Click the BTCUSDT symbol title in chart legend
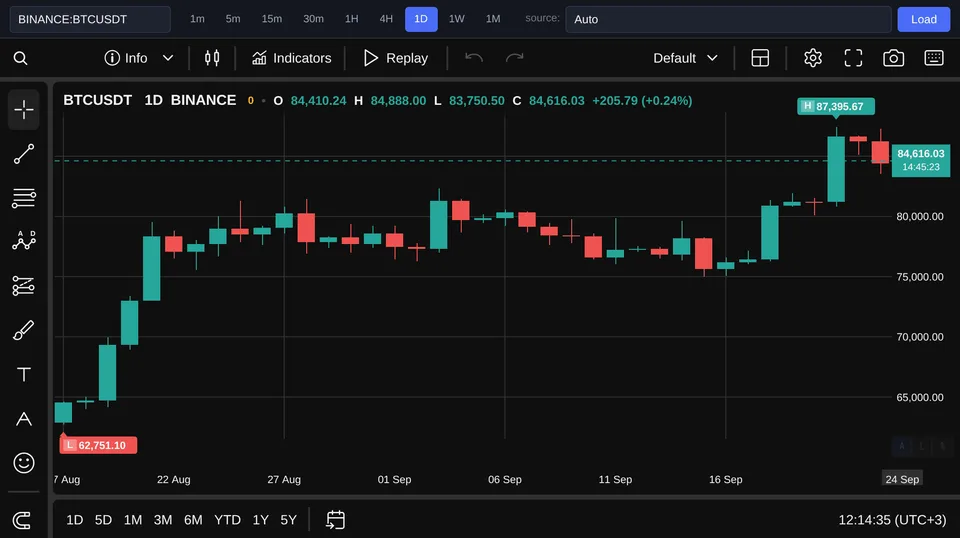This screenshot has width=960, height=538. pos(97,100)
